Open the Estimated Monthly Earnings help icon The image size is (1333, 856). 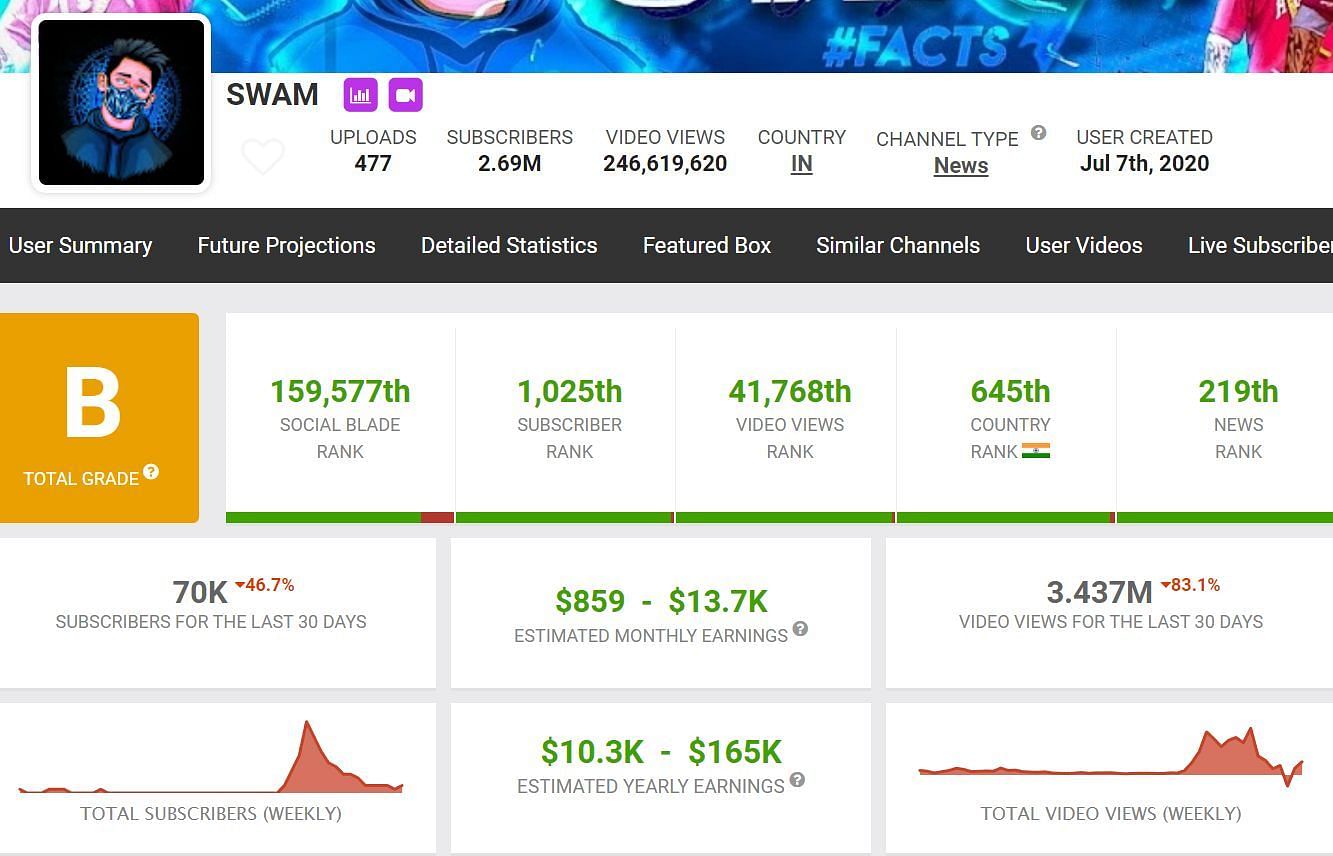click(800, 629)
